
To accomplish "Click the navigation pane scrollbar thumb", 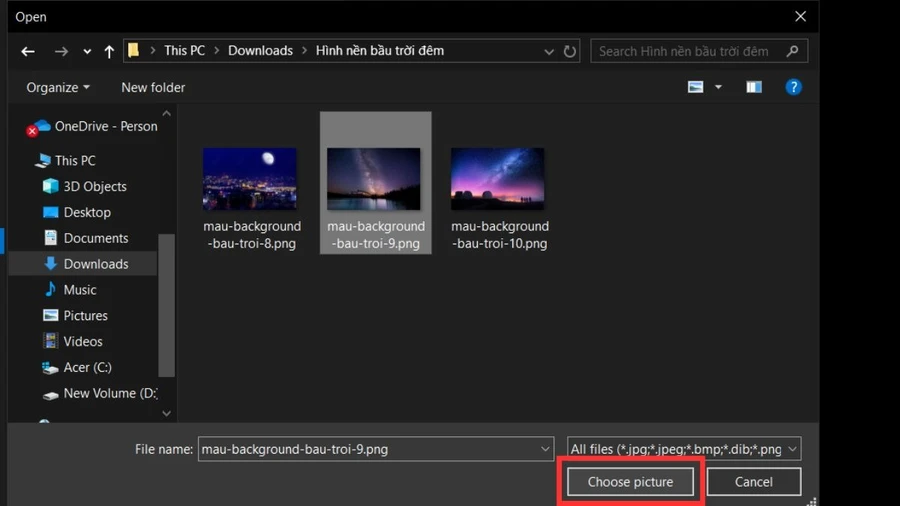I will click(x=166, y=305).
